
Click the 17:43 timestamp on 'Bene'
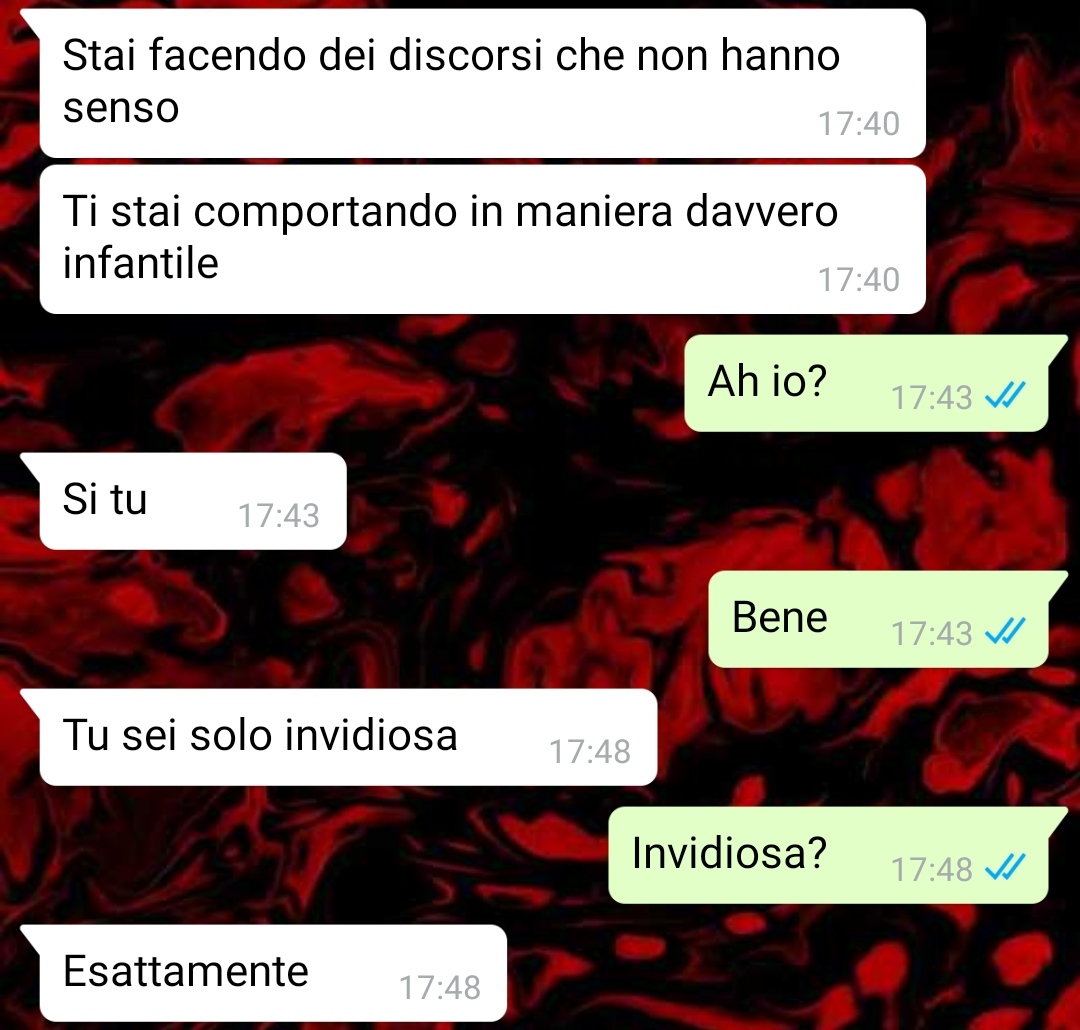931,633
